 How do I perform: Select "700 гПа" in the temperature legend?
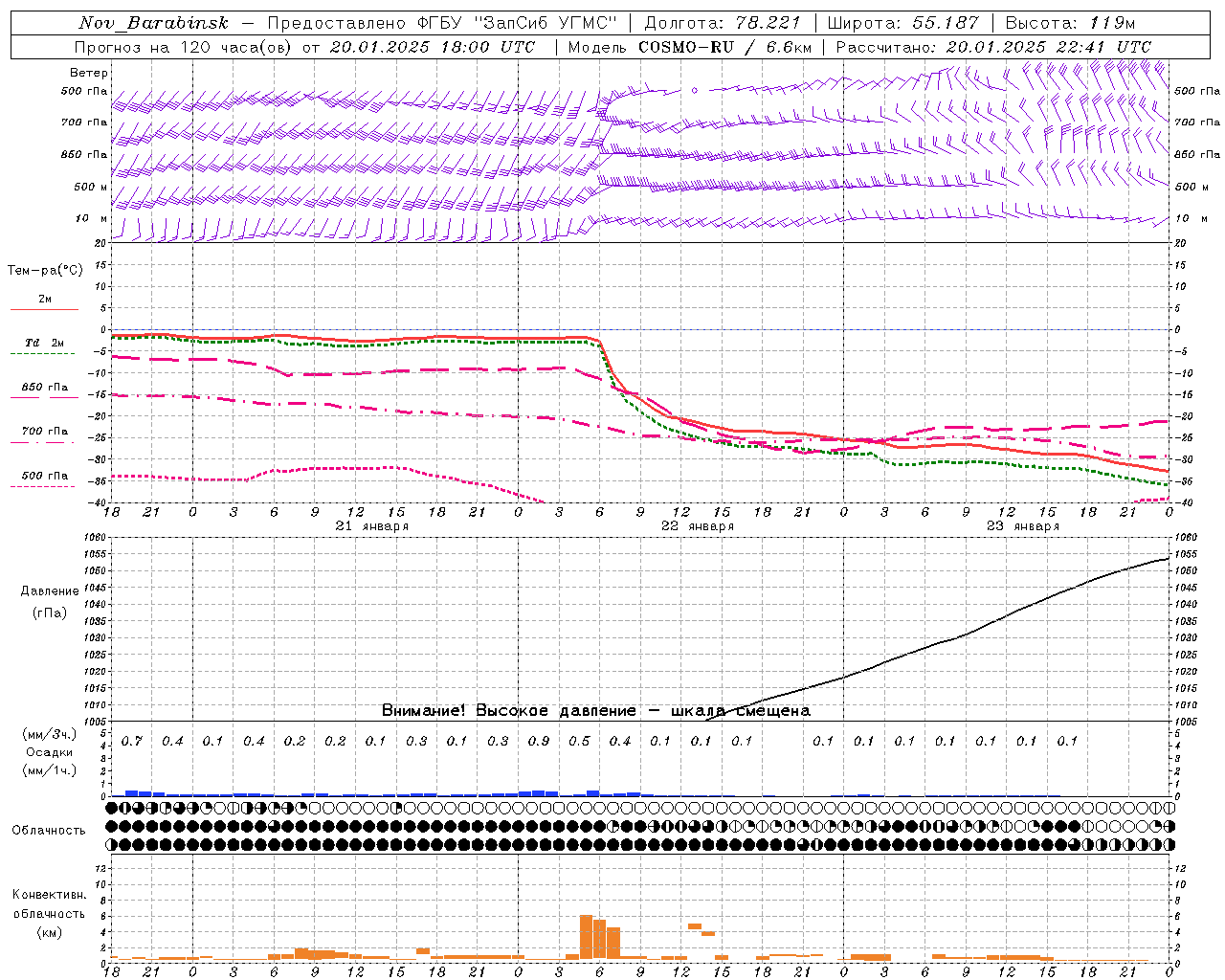coord(45,432)
